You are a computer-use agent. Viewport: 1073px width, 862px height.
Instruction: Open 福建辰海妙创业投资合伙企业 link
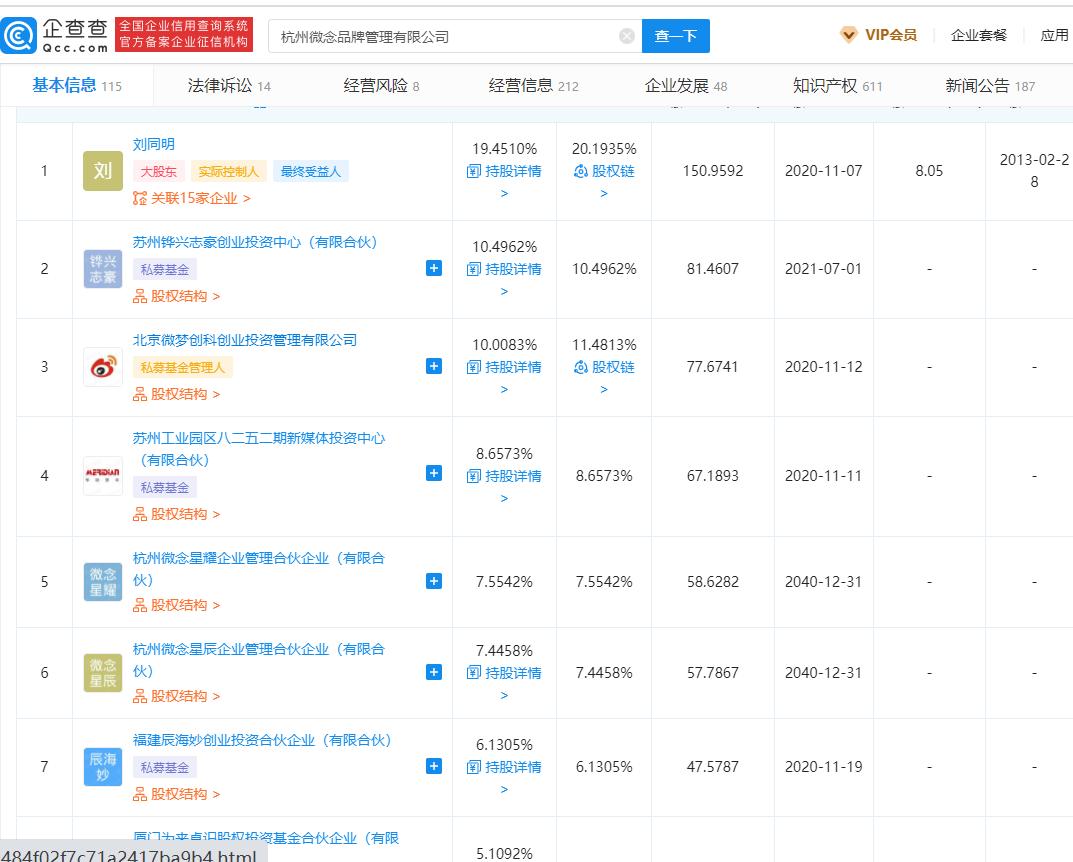(x=262, y=740)
